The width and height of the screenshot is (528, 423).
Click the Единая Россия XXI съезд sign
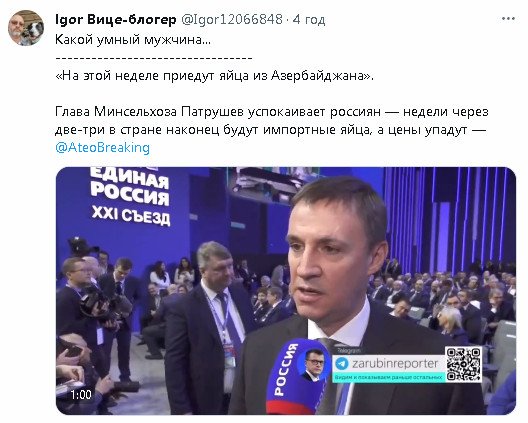pos(130,196)
